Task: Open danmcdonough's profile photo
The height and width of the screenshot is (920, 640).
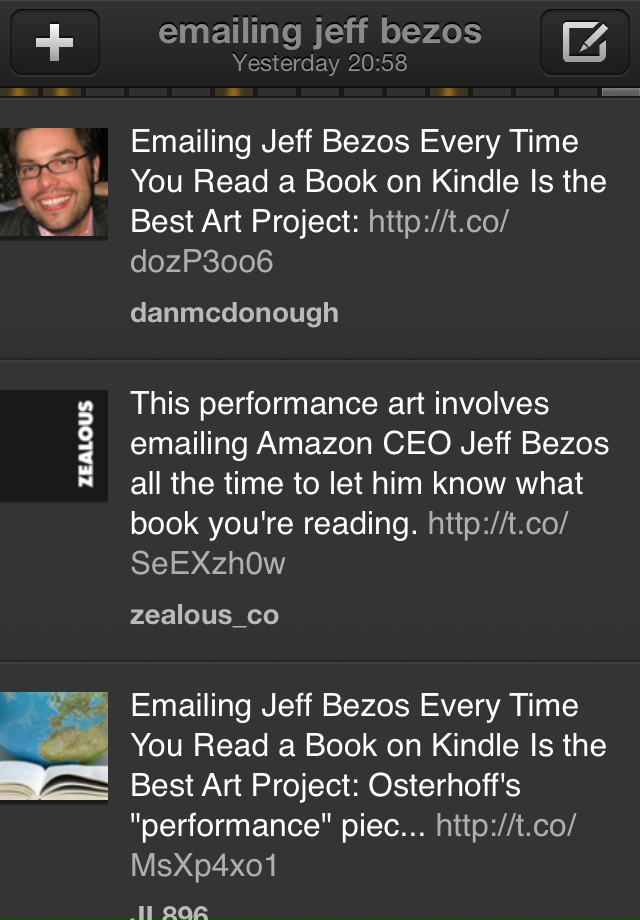Action: (54, 182)
